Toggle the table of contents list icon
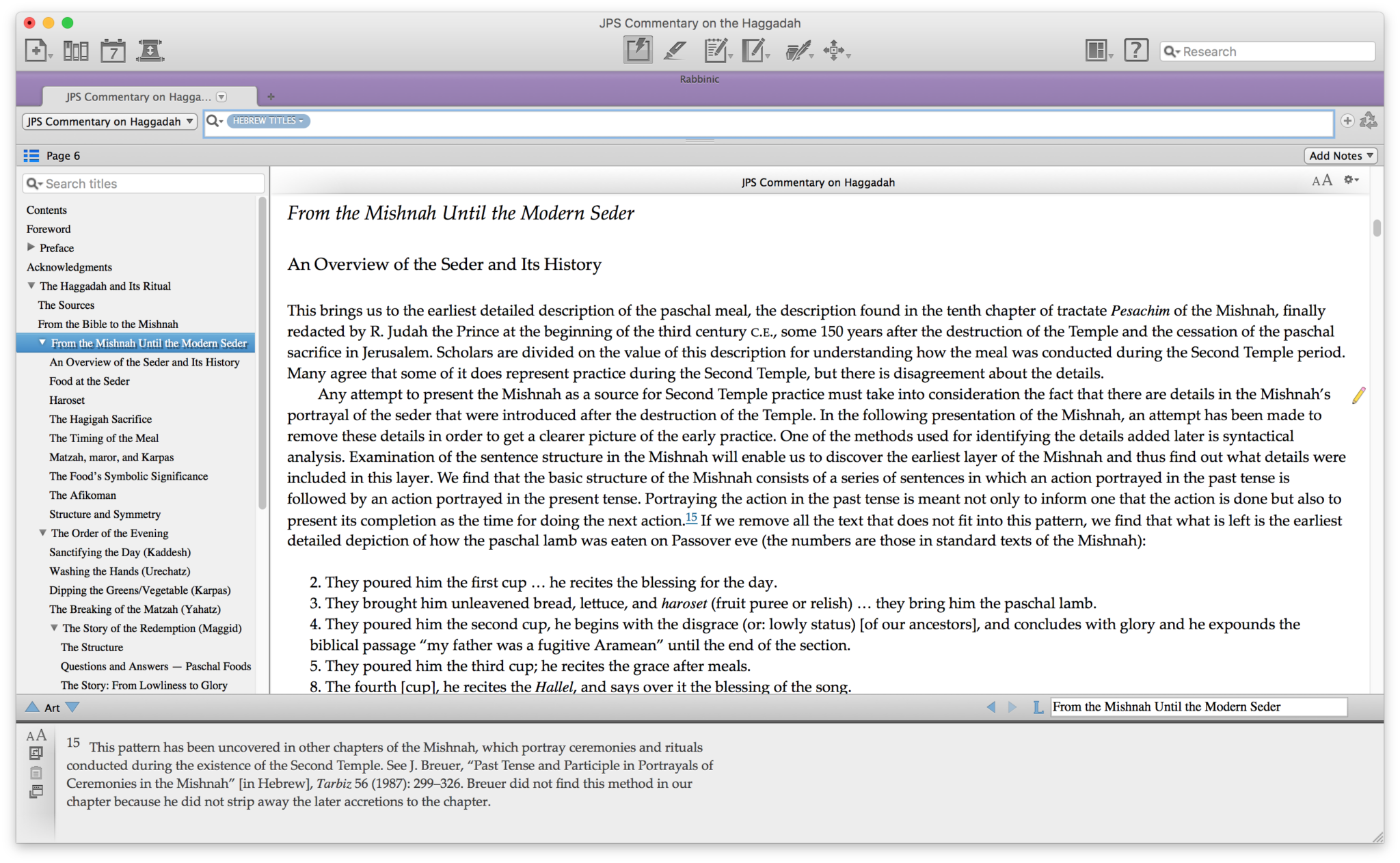Viewport: 1400px width, 863px height. coord(31,156)
